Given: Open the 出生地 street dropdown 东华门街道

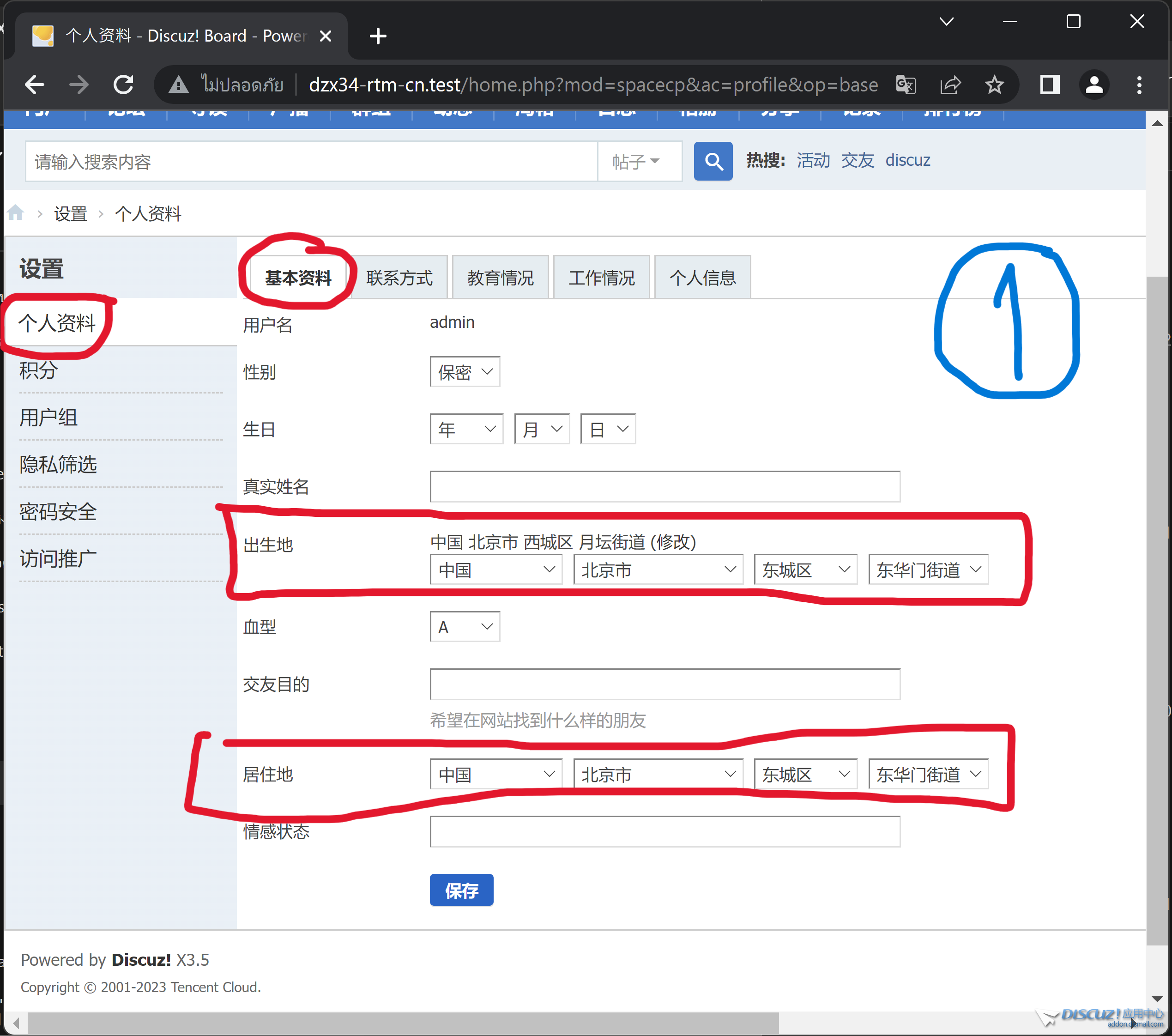Looking at the screenshot, I should 928,569.
